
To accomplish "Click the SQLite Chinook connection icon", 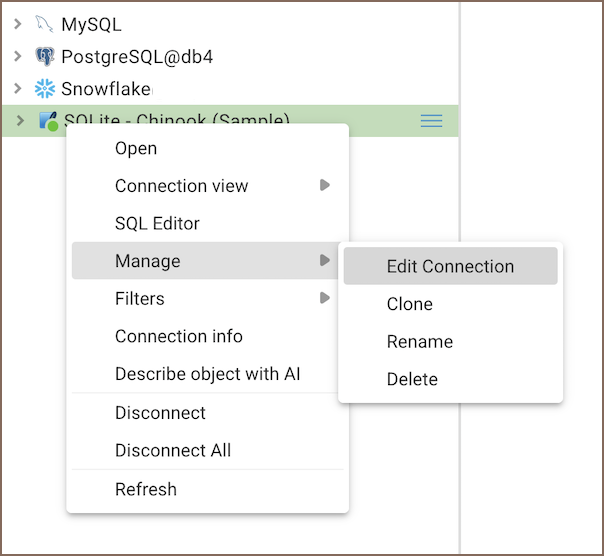I will point(49,121).
